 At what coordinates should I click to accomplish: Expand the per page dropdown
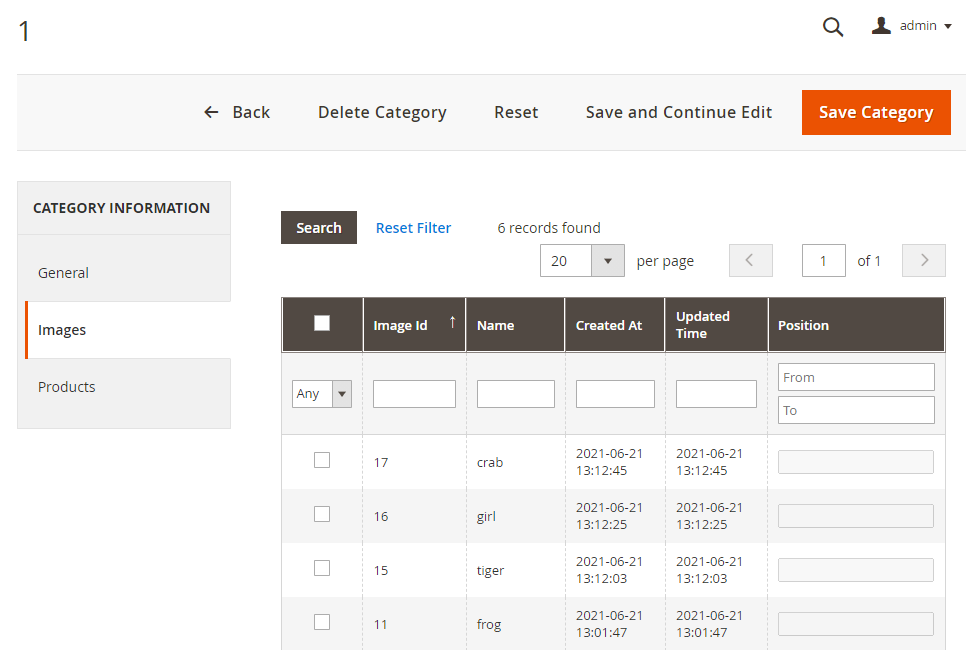click(607, 261)
